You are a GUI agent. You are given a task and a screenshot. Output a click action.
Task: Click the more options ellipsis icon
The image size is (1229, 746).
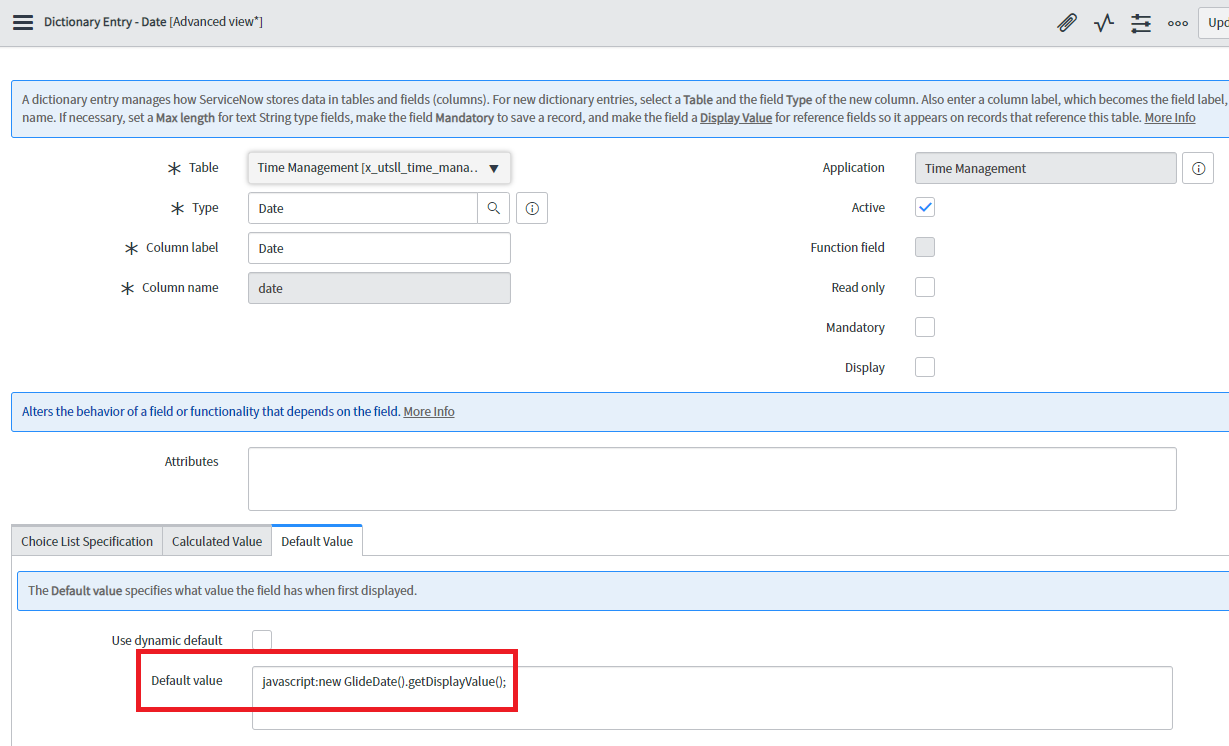(1177, 22)
